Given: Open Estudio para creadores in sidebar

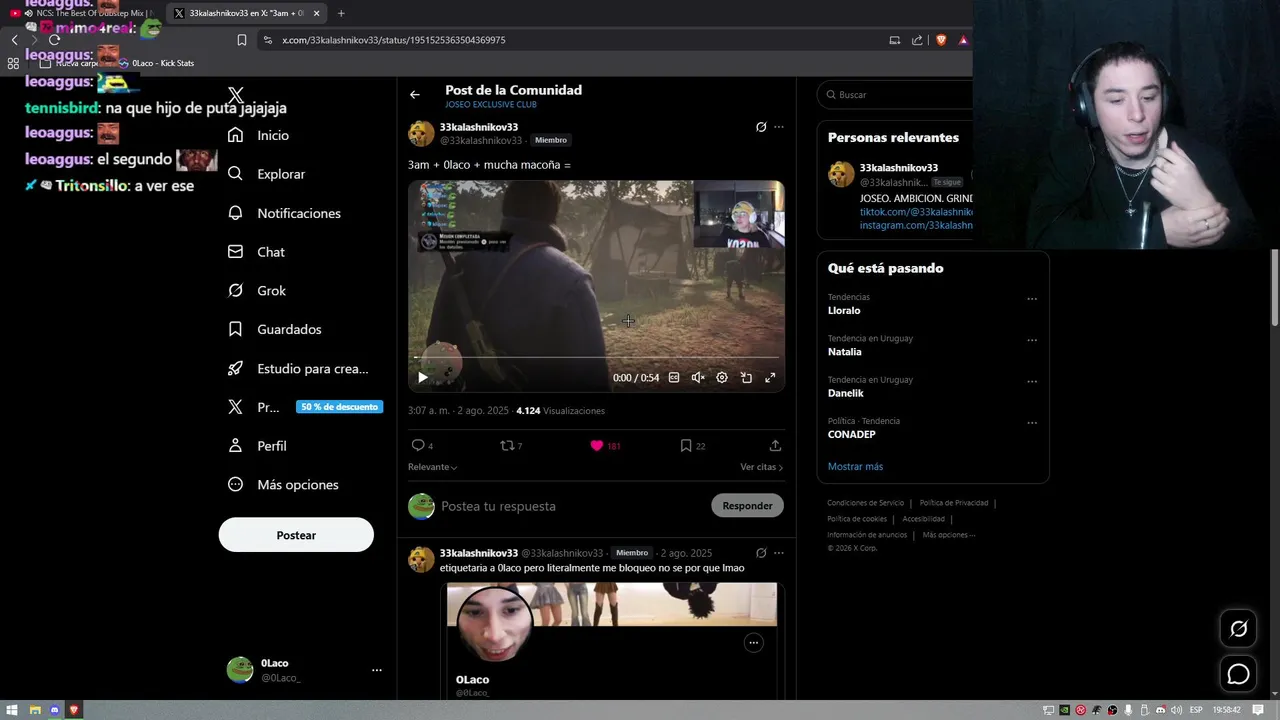Looking at the screenshot, I should [298, 368].
